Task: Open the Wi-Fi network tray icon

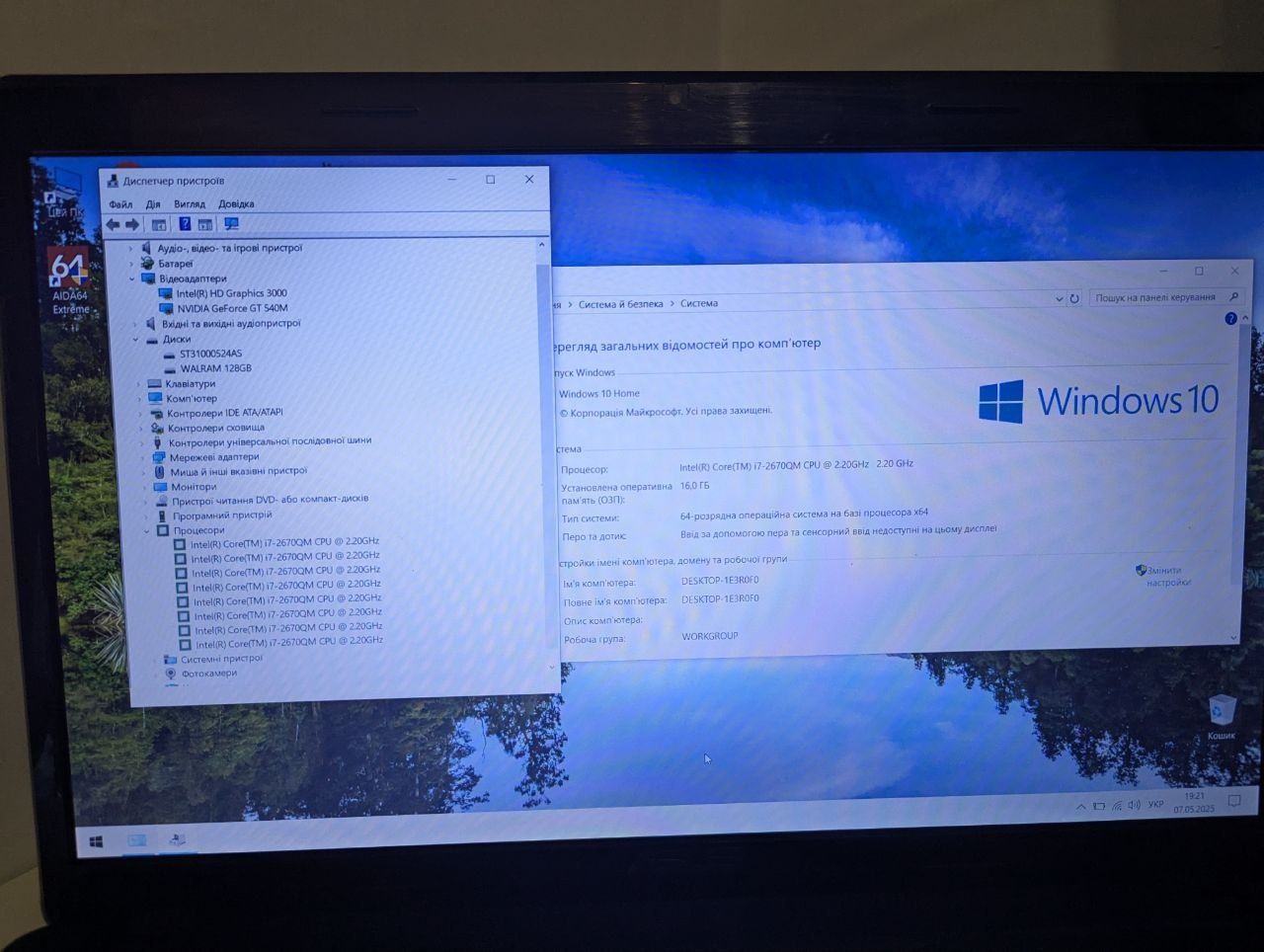Action: coord(1116,806)
